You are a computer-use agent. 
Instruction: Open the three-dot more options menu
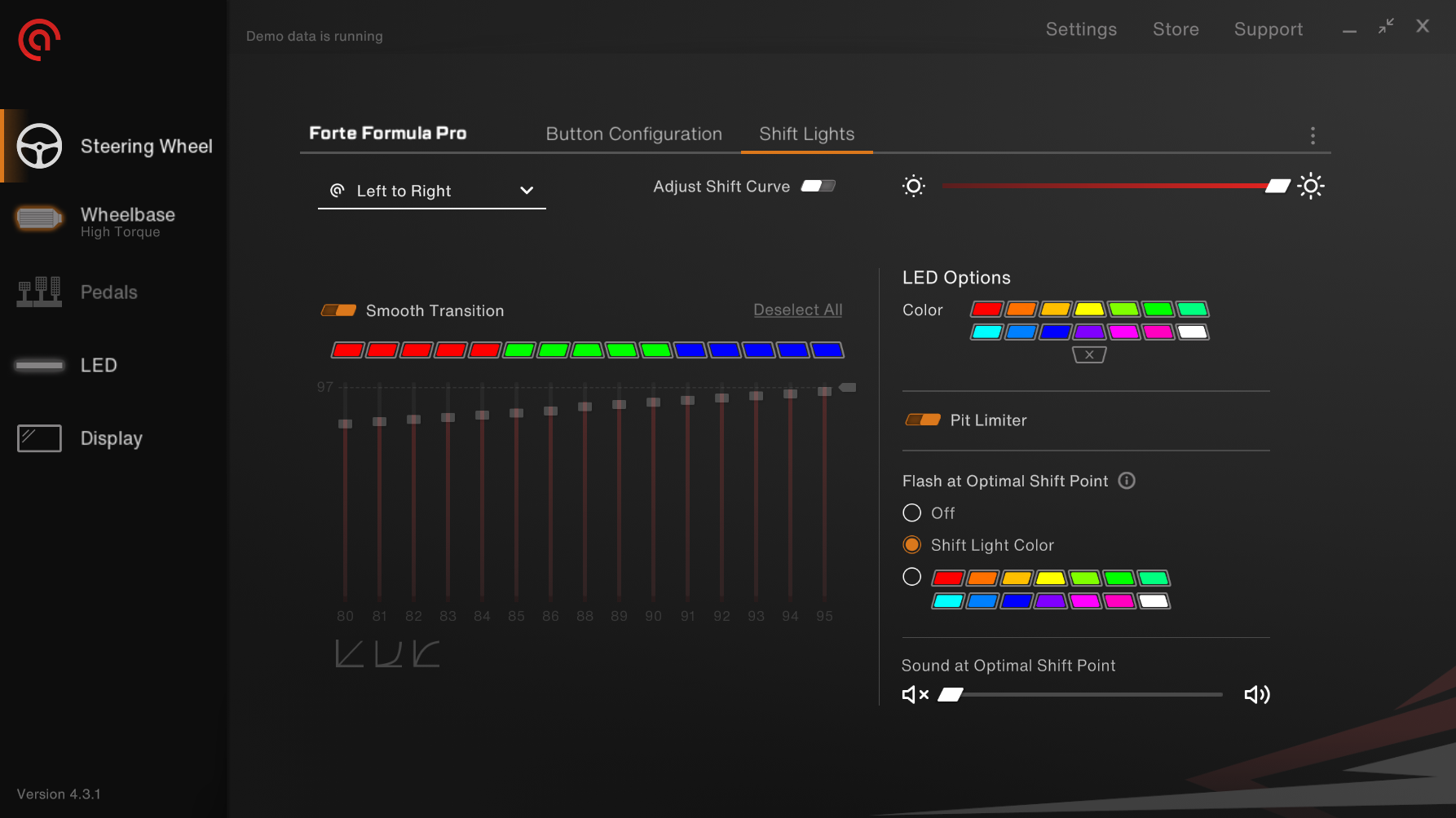[x=1312, y=135]
